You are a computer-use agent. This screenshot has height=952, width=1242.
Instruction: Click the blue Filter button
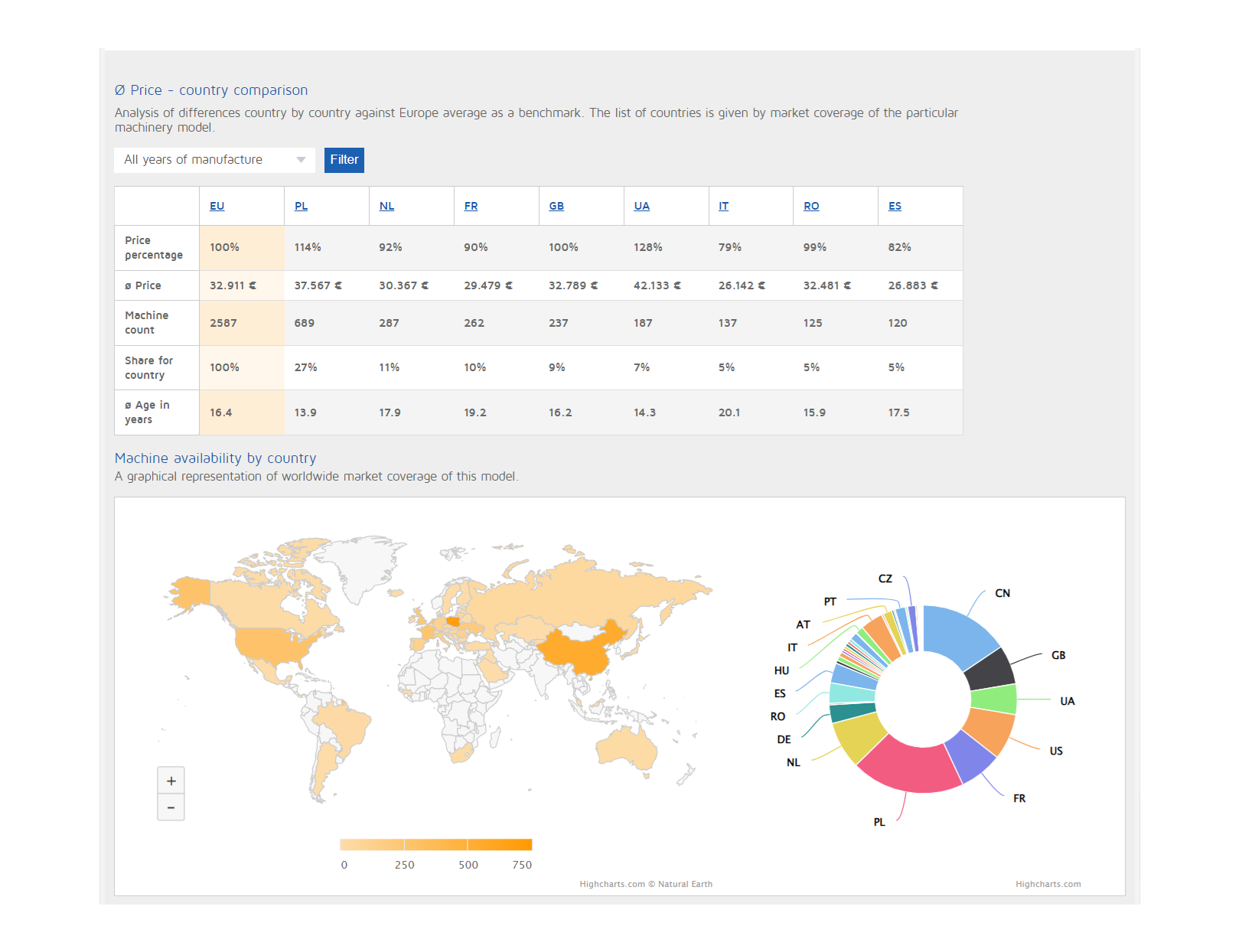344,160
